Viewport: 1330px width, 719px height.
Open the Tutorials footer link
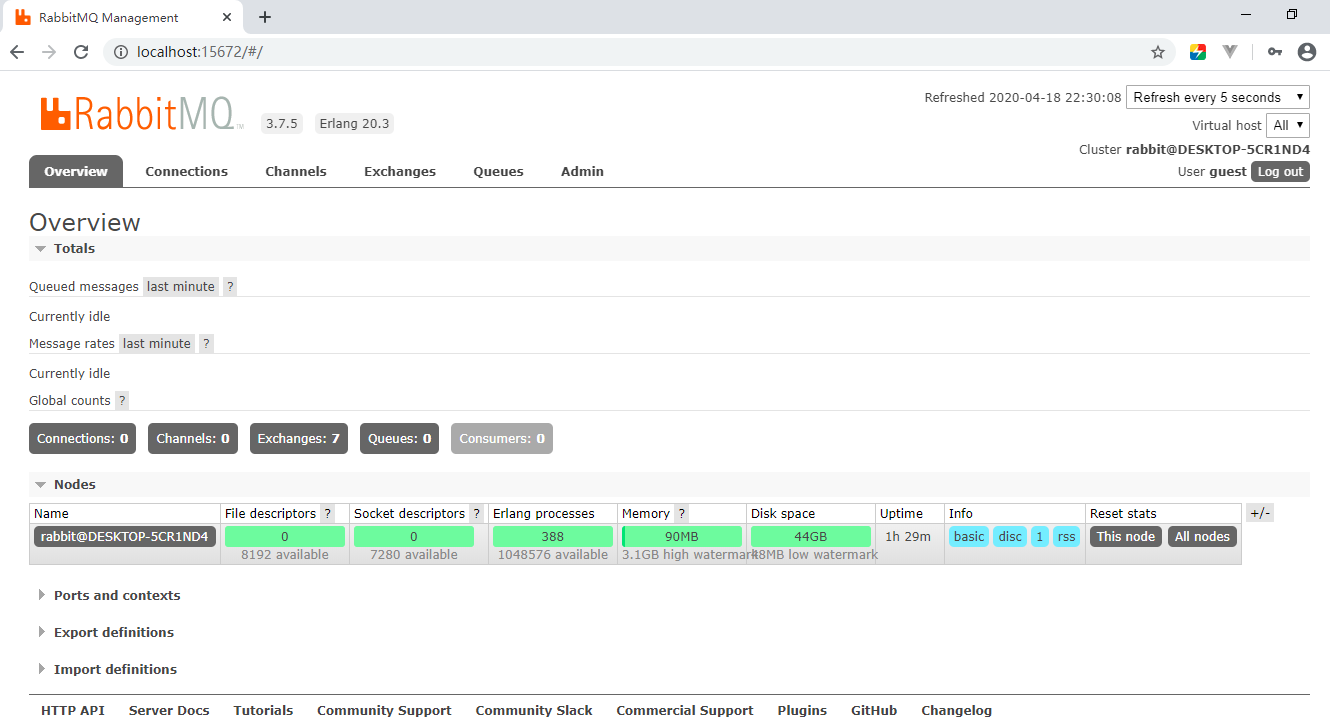[263, 710]
